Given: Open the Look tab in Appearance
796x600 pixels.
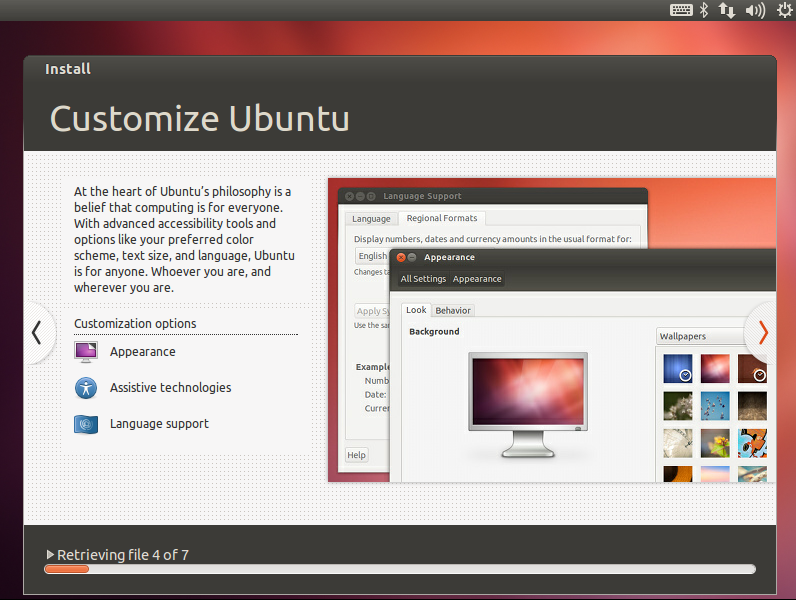Looking at the screenshot, I should [416, 310].
